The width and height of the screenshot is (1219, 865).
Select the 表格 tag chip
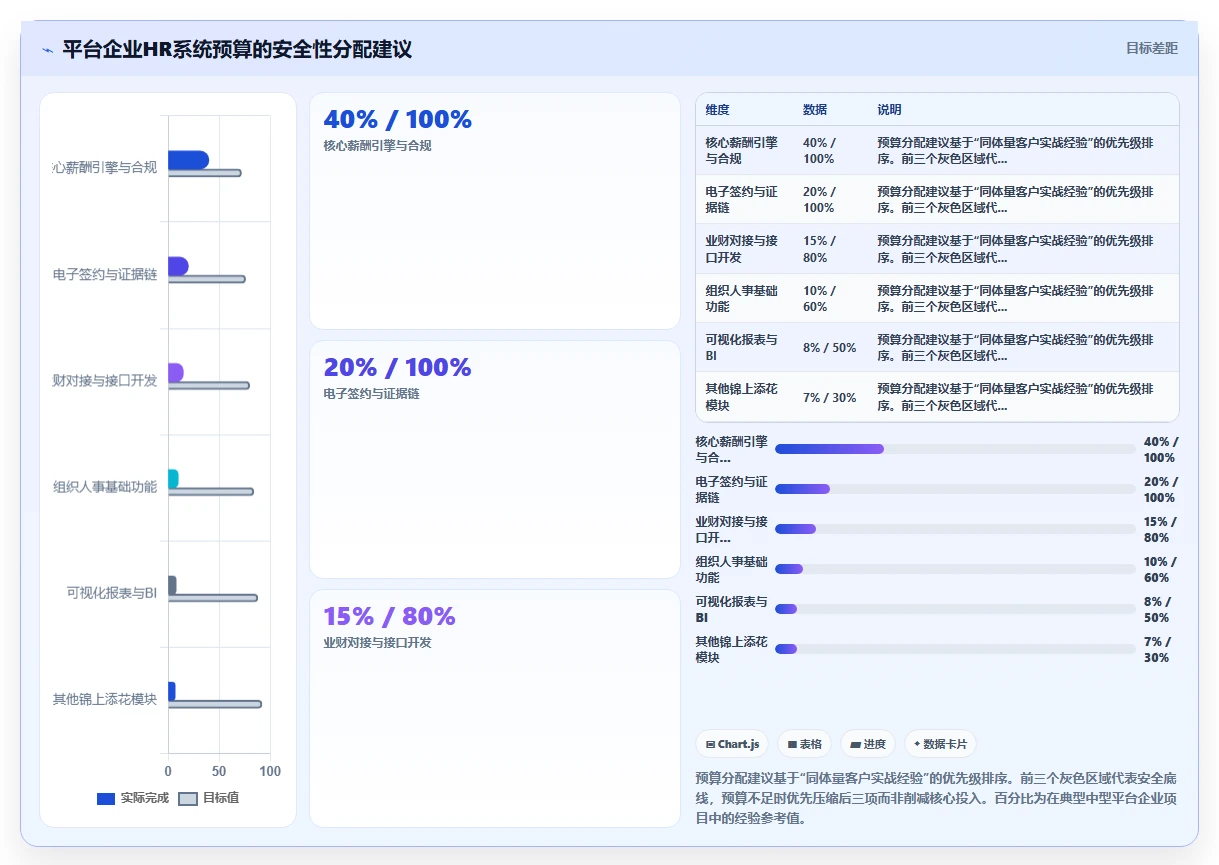click(805, 744)
